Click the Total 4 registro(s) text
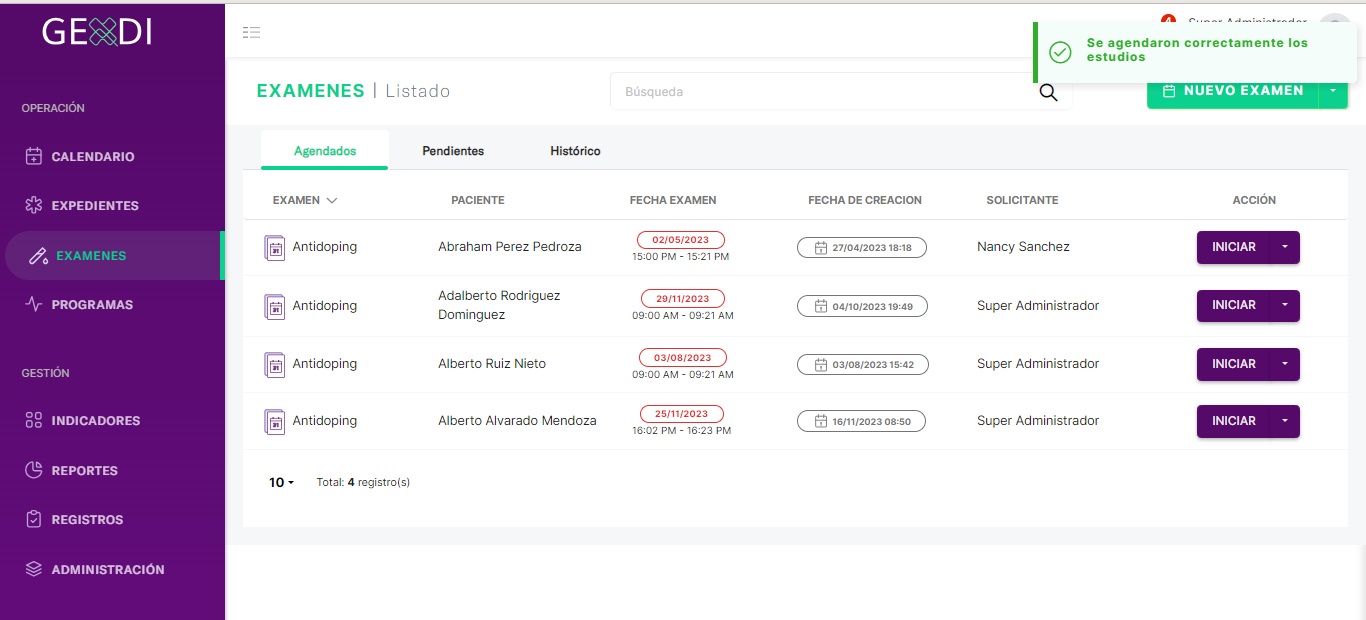 click(363, 482)
